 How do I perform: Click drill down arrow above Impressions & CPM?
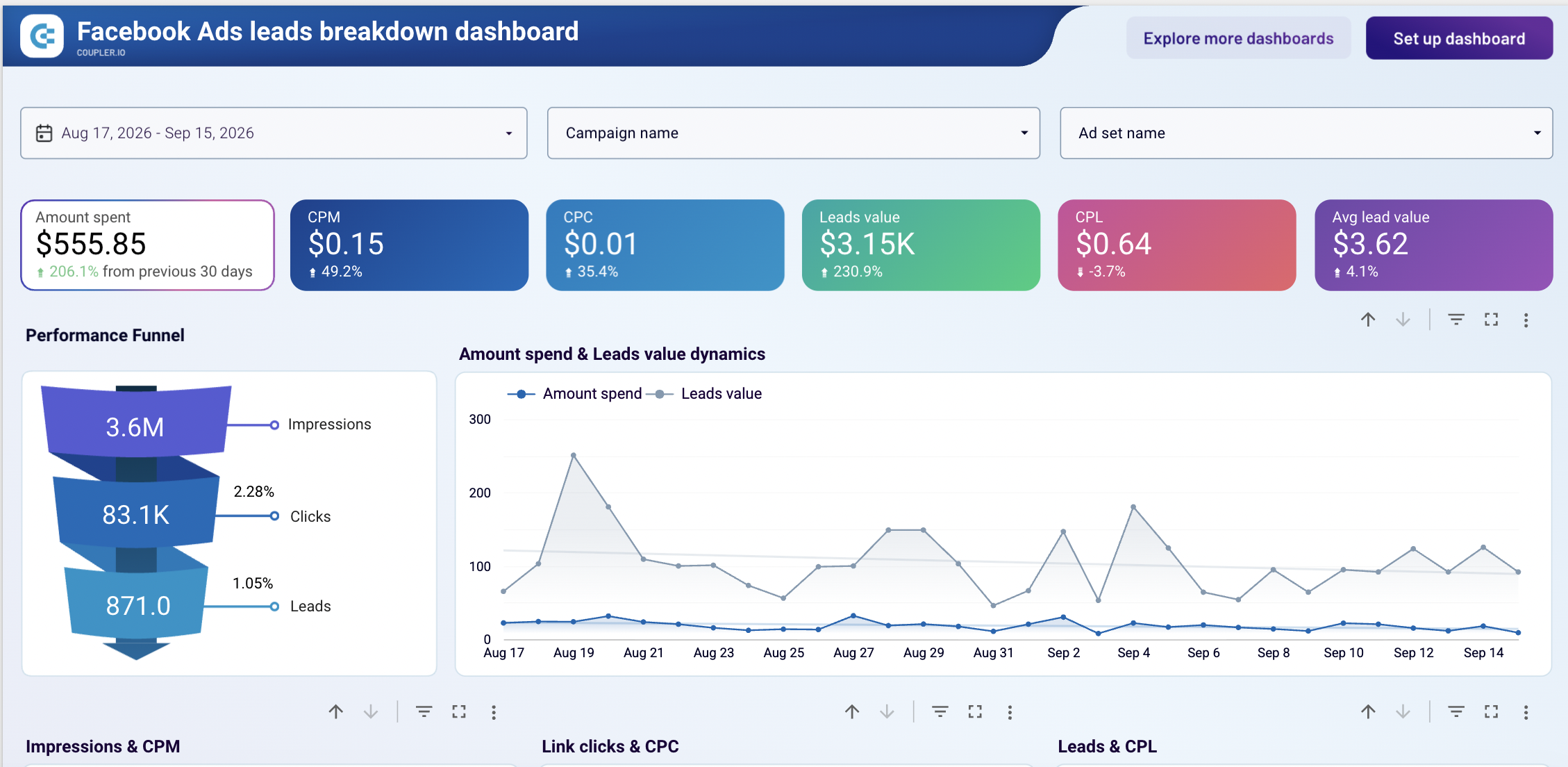[x=371, y=711]
